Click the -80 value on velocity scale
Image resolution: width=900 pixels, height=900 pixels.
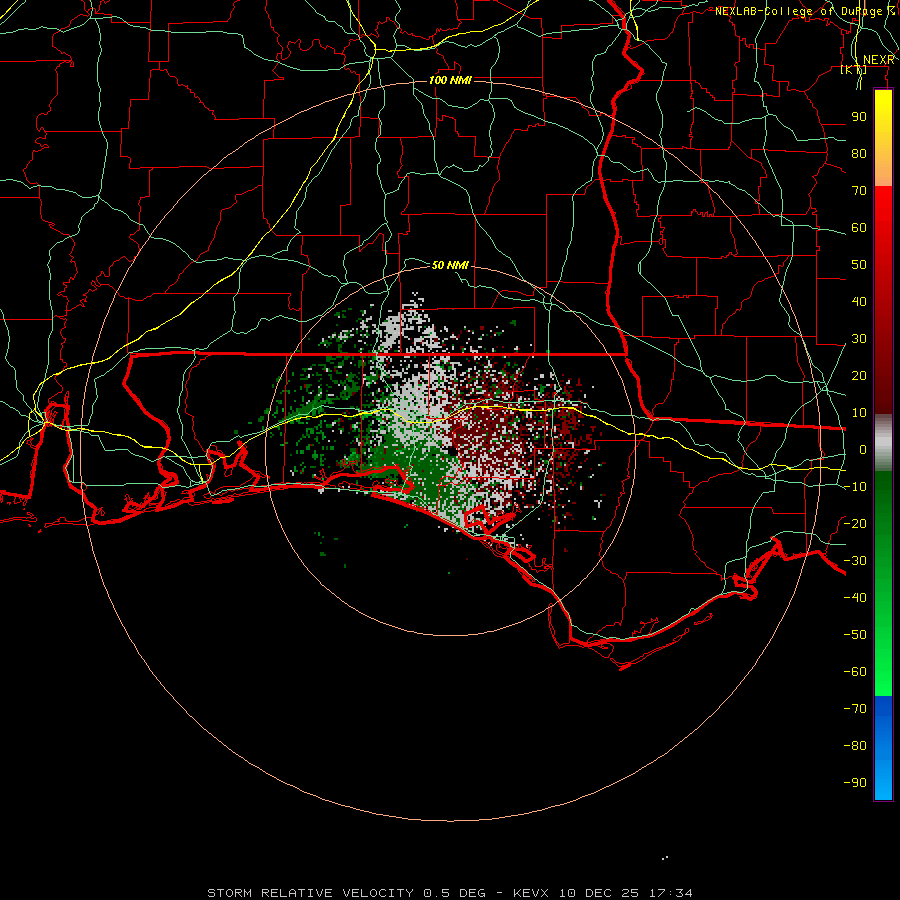(855, 746)
